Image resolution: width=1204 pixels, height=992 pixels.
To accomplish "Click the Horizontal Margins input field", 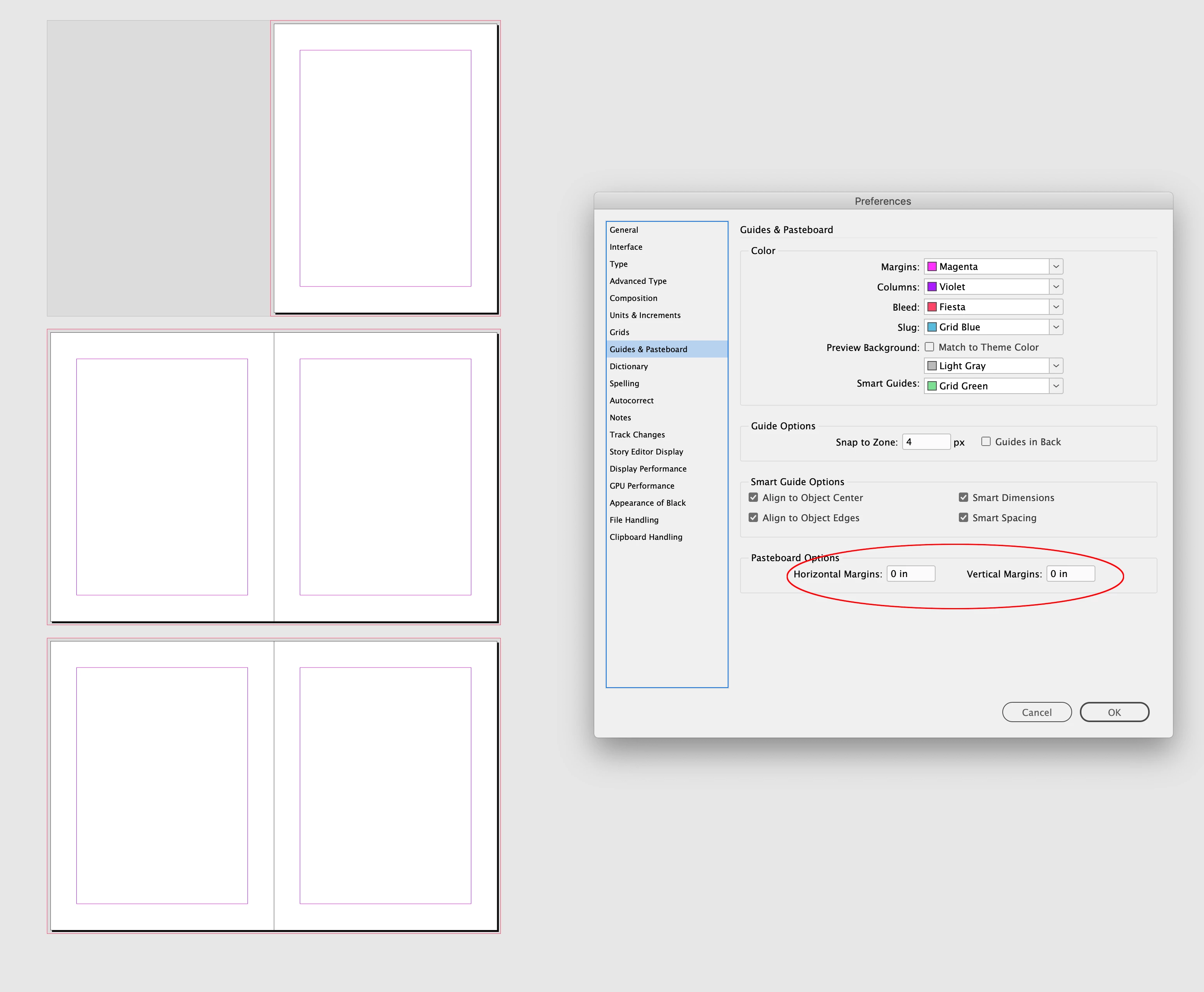I will tap(910, 574).
